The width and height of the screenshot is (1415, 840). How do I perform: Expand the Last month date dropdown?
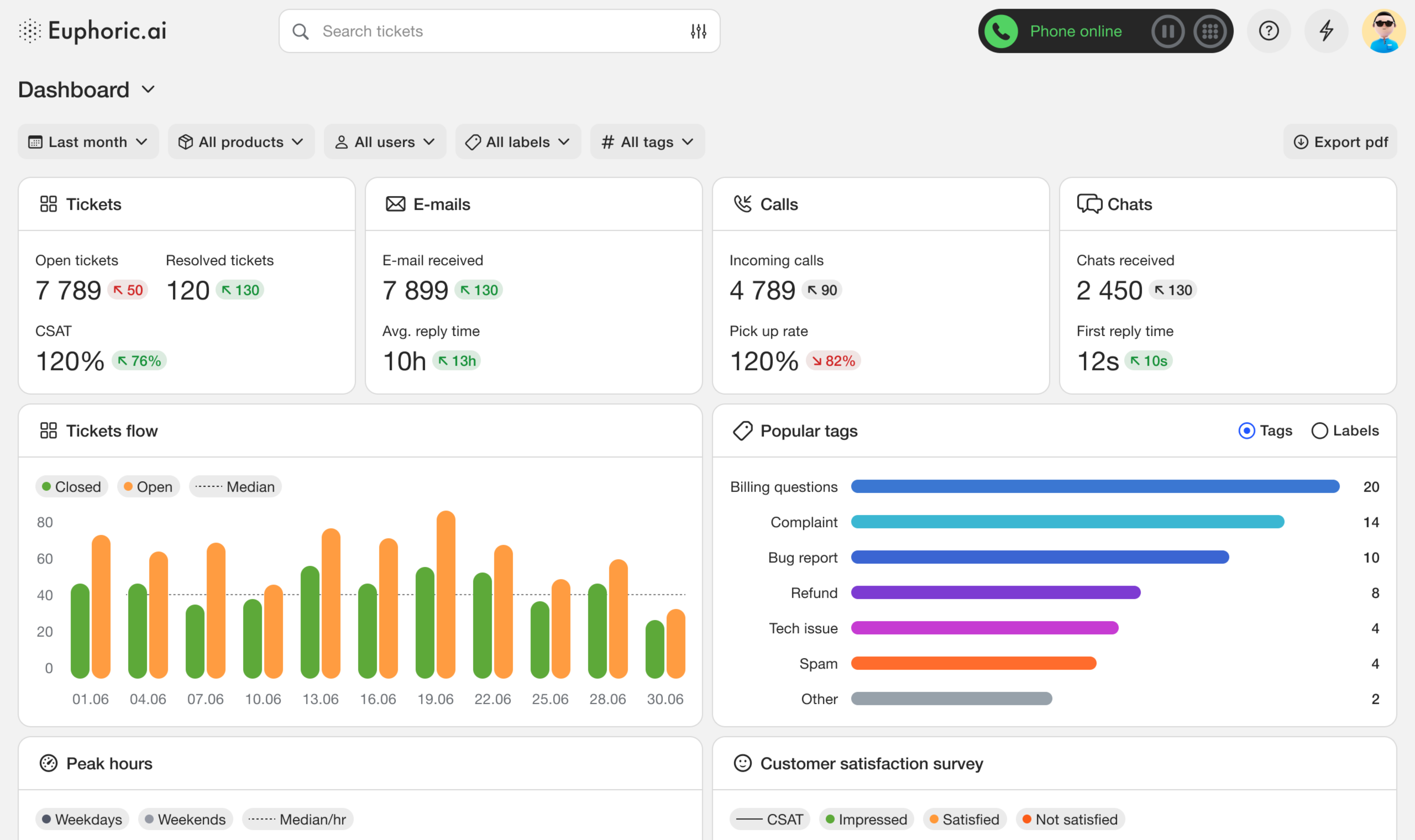[88, 142]
